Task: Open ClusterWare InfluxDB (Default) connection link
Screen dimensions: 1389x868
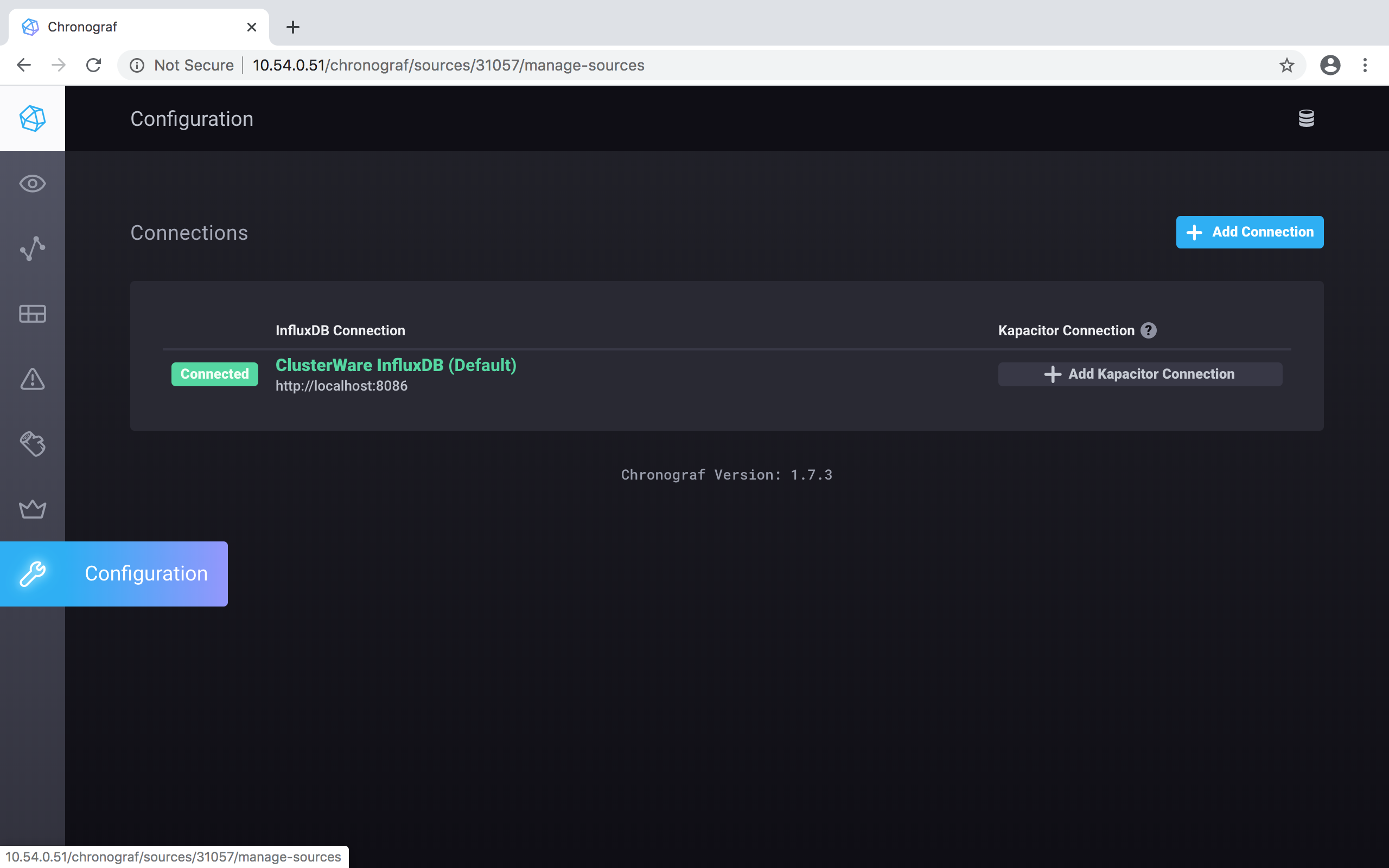Action: click(396, 365)
